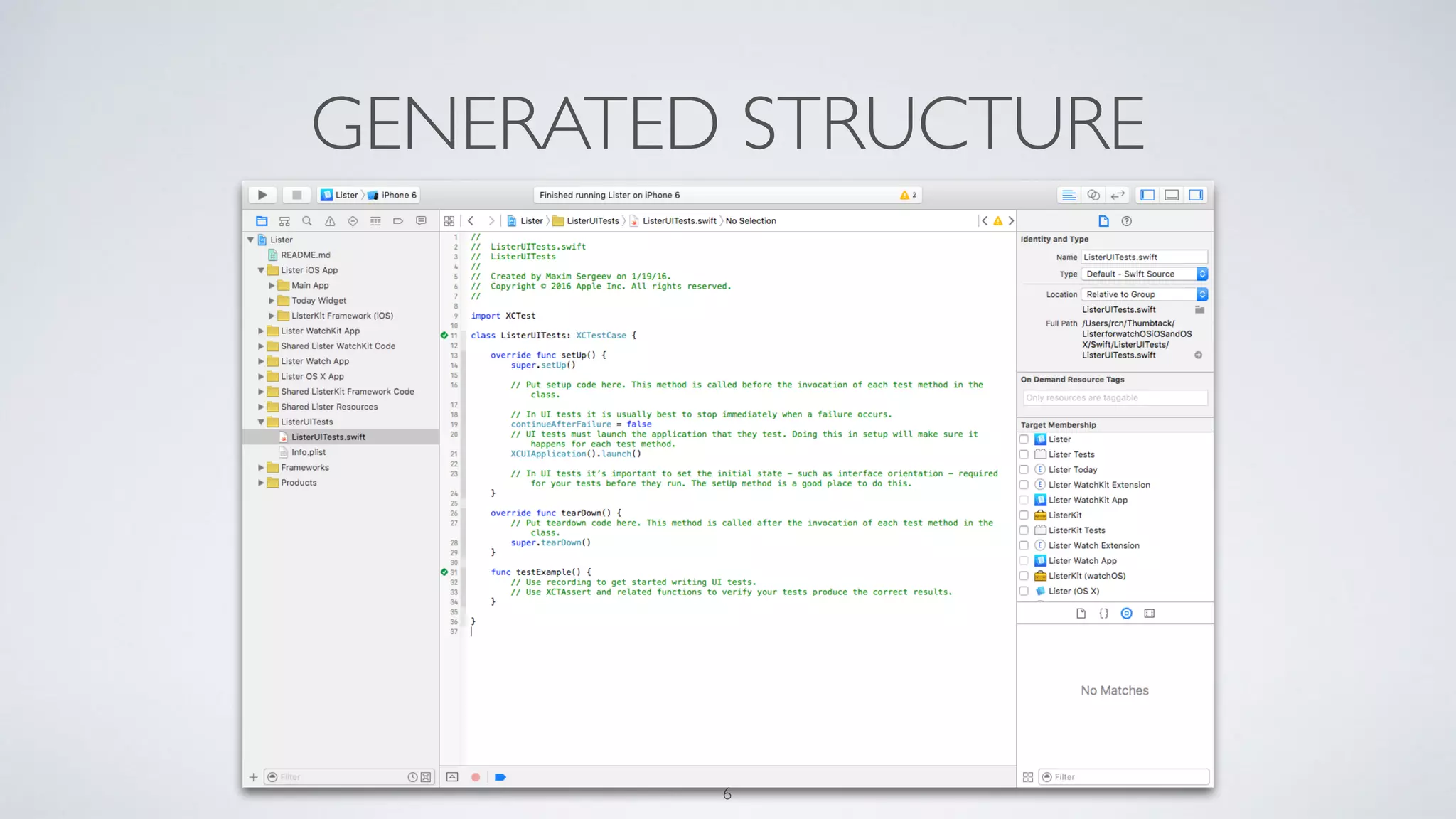Expand the Frameworks group
The width and height of the screenshot is (1456, 819).
pyautogui.click(x=261, y=468)
